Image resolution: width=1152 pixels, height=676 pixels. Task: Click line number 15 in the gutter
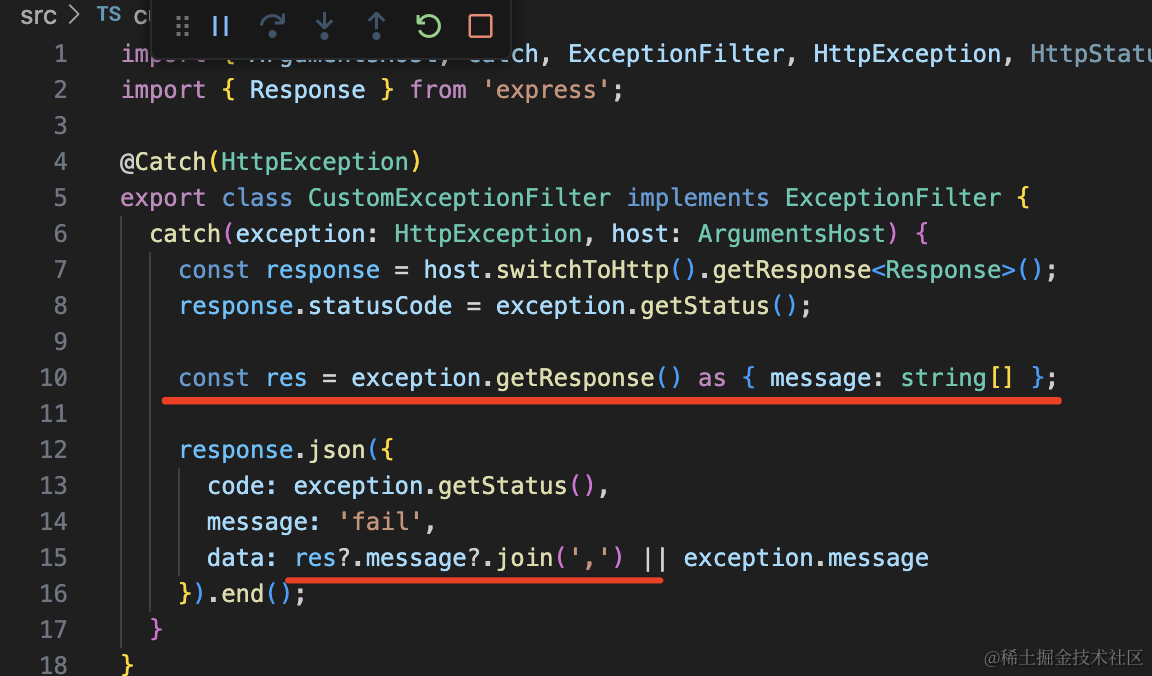(x=54, y=558)
